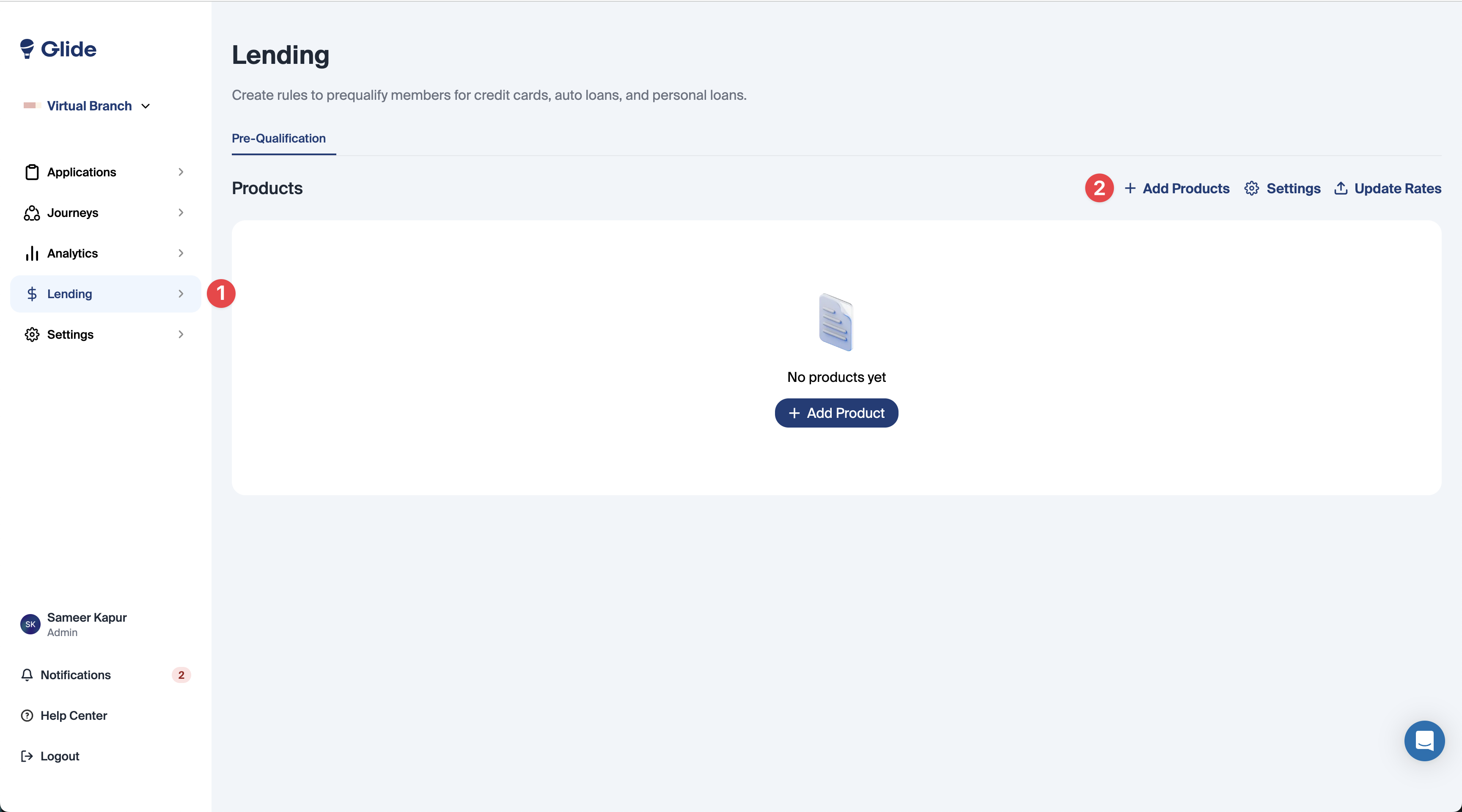Click the Help Center question icon

[x=27, y=716]
